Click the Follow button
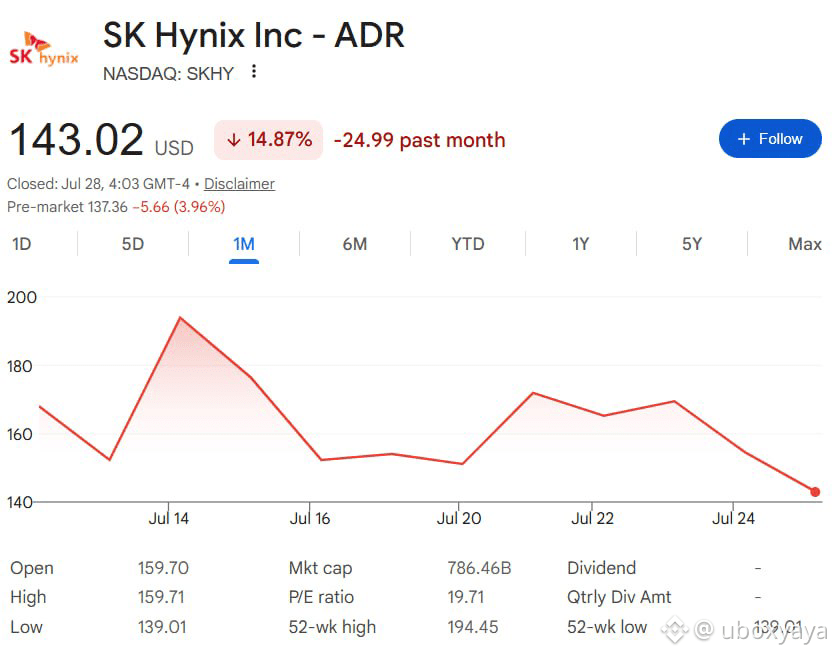 (x=770, y=138)
